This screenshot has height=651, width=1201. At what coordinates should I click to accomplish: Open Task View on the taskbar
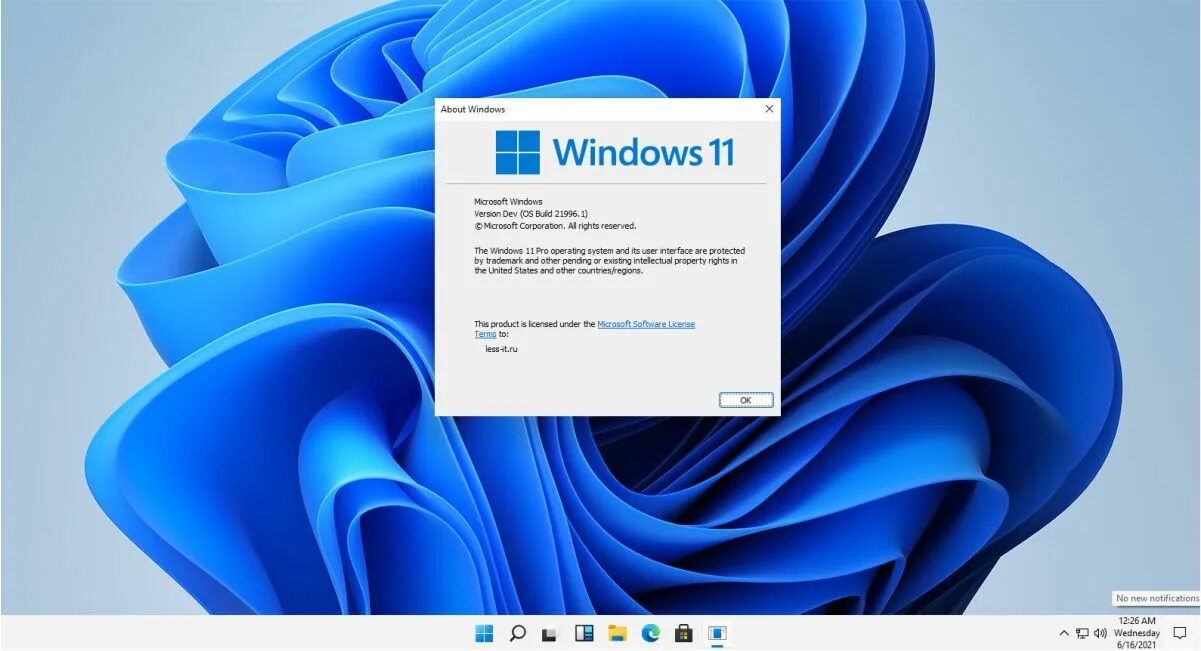click(549, 634)
